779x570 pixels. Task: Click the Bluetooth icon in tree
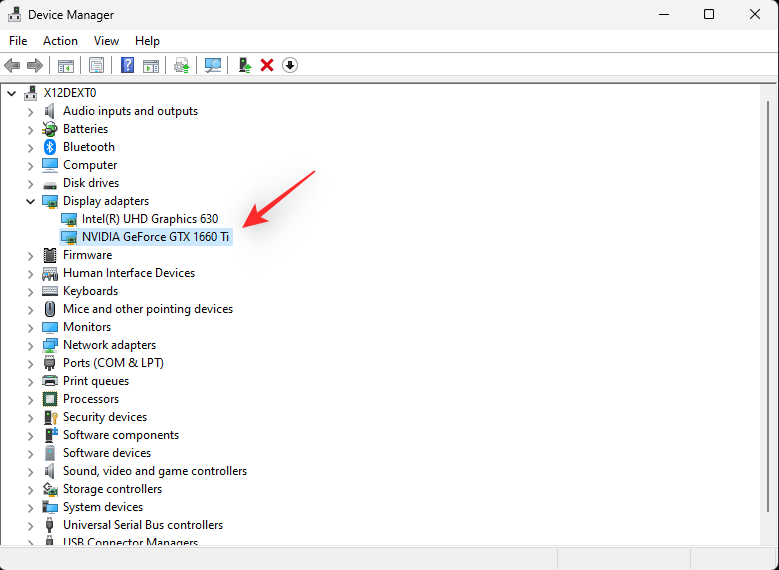[50, 147]
